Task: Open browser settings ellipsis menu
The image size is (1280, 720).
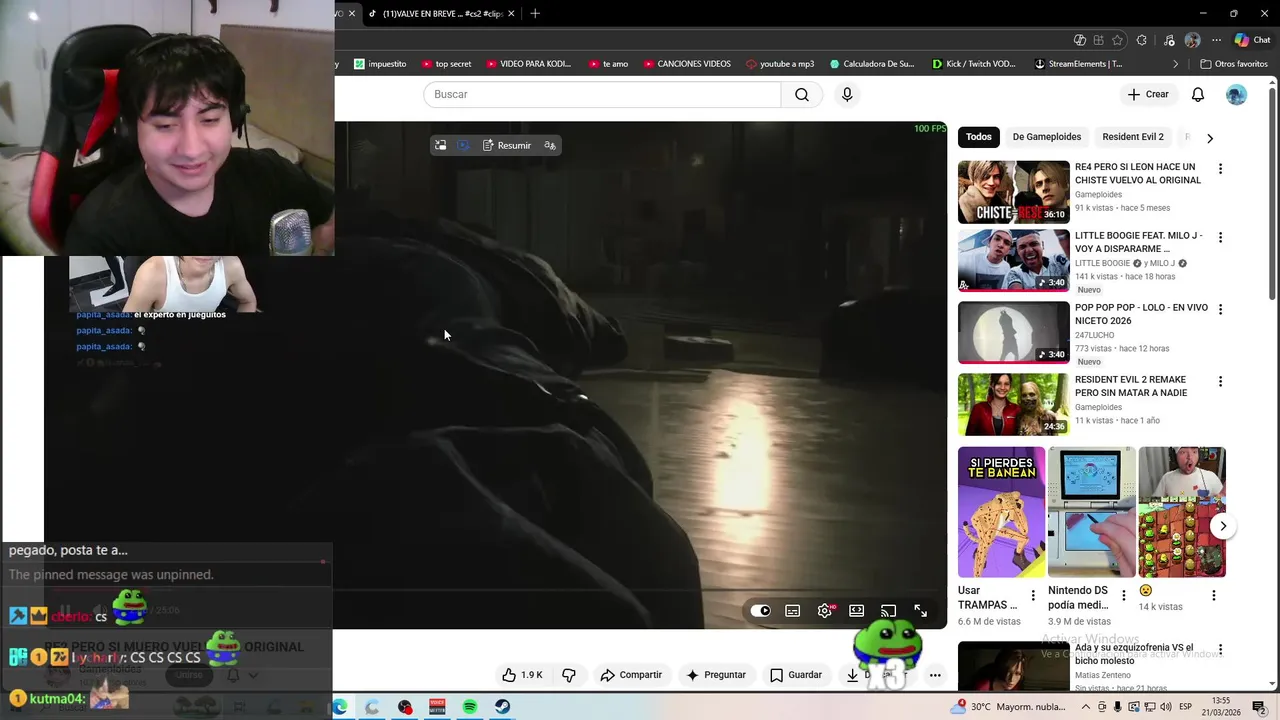Action: click(1216, 40)
